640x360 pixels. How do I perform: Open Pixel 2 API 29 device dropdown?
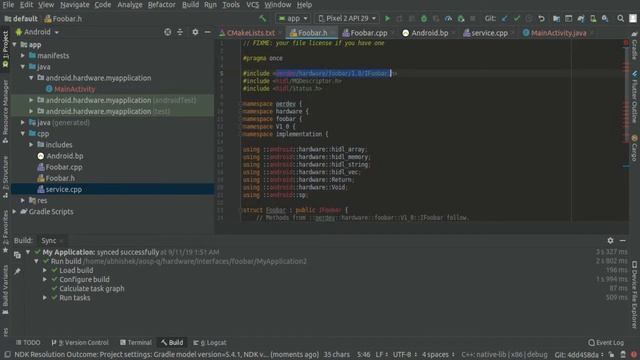click(x=347, y=18)
